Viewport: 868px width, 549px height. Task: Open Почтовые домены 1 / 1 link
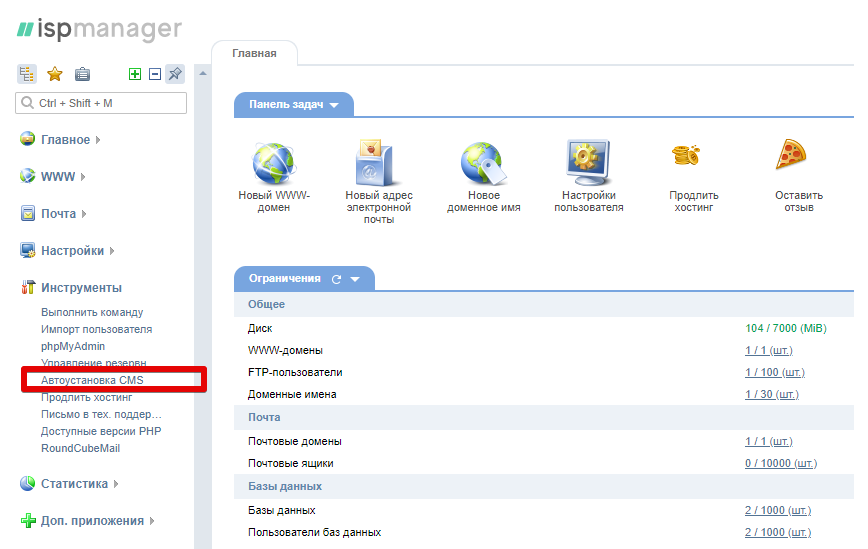pos(768,442)
